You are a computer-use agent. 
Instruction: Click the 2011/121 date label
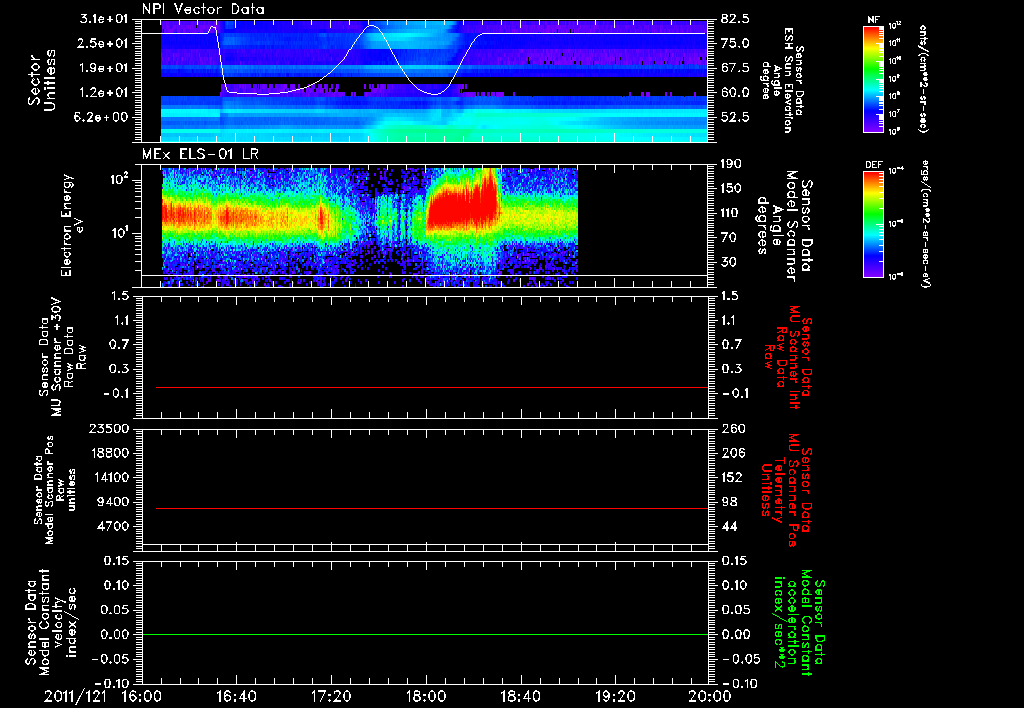pos(75,697)
